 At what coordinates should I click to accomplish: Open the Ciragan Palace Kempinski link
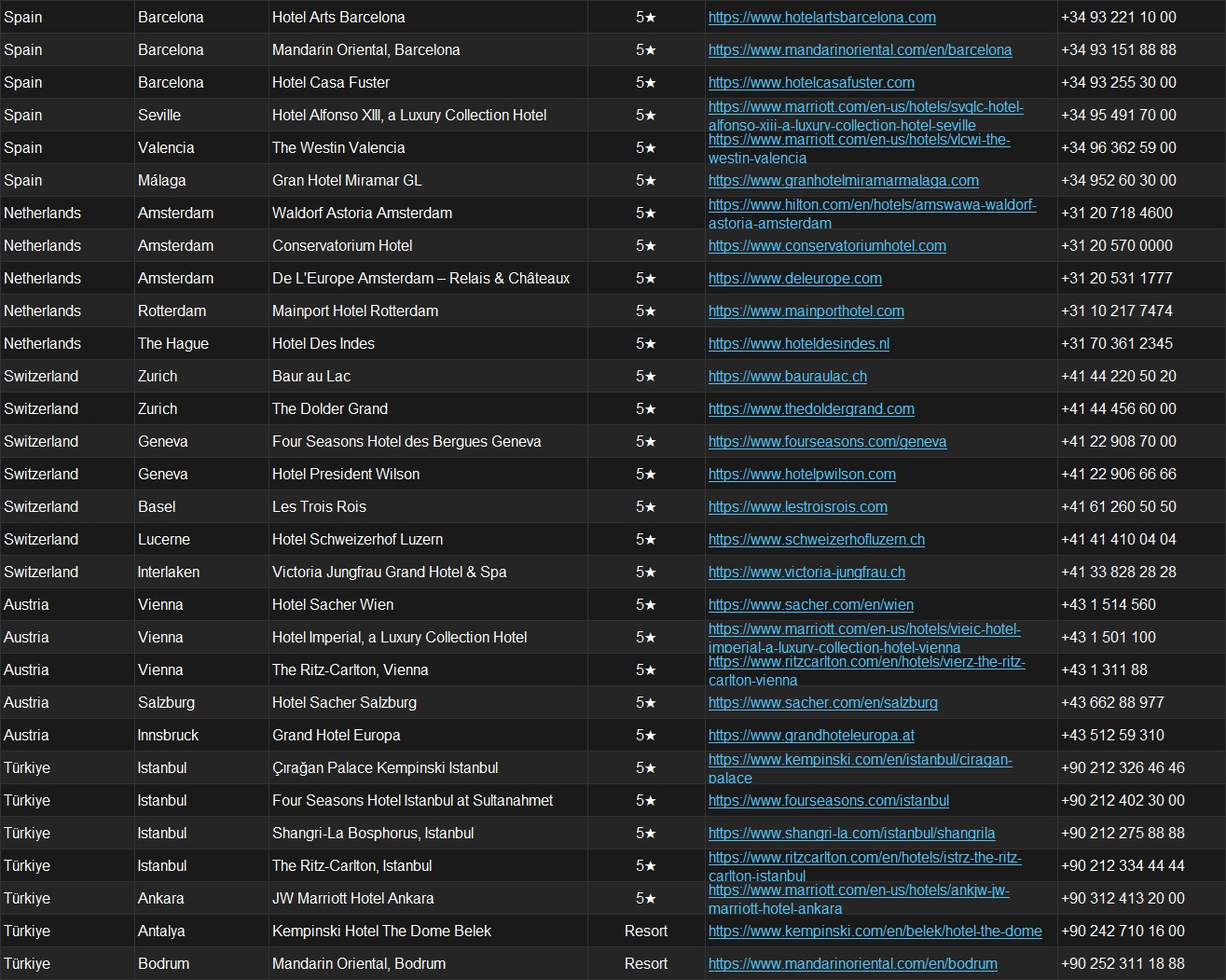tap(860, 768)
